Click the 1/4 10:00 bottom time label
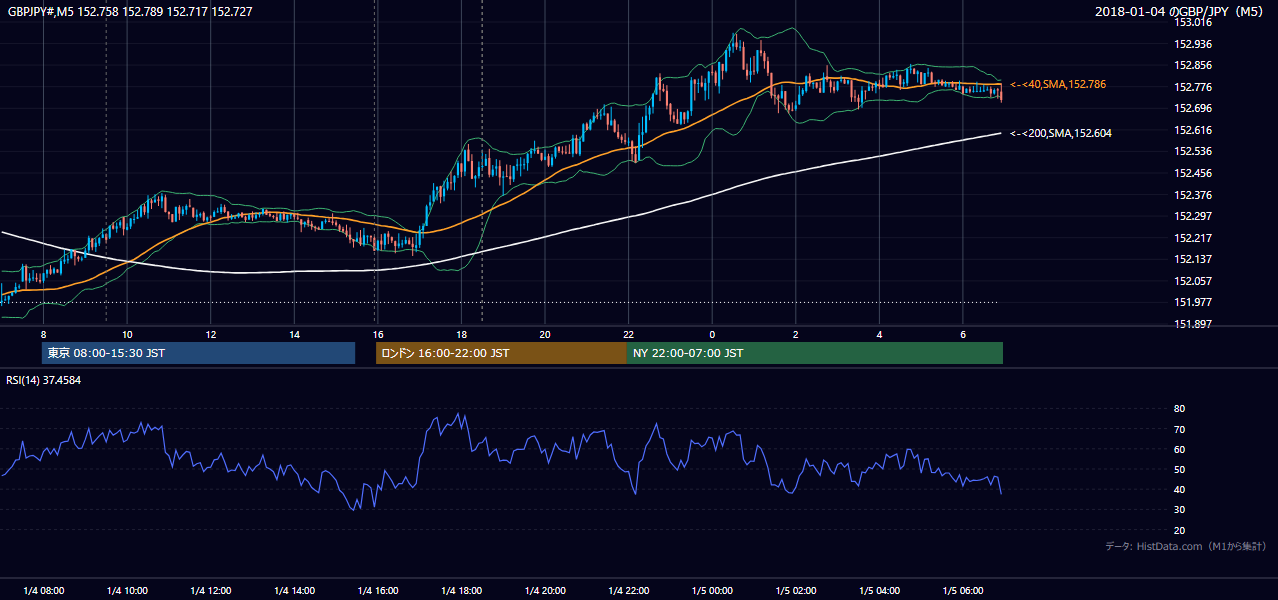Screen dimensions: 1278x600 (x=127, y=591)
